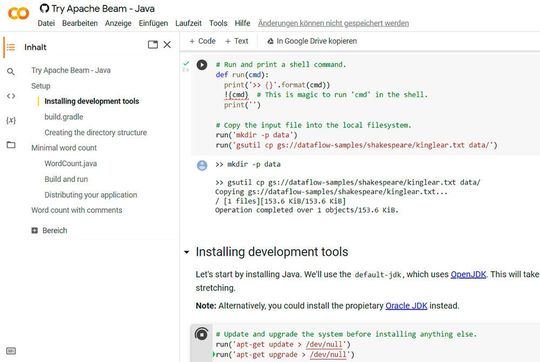540x362 pixels.
Task: Open the search sidebar icon
Action: pos(11,71)
